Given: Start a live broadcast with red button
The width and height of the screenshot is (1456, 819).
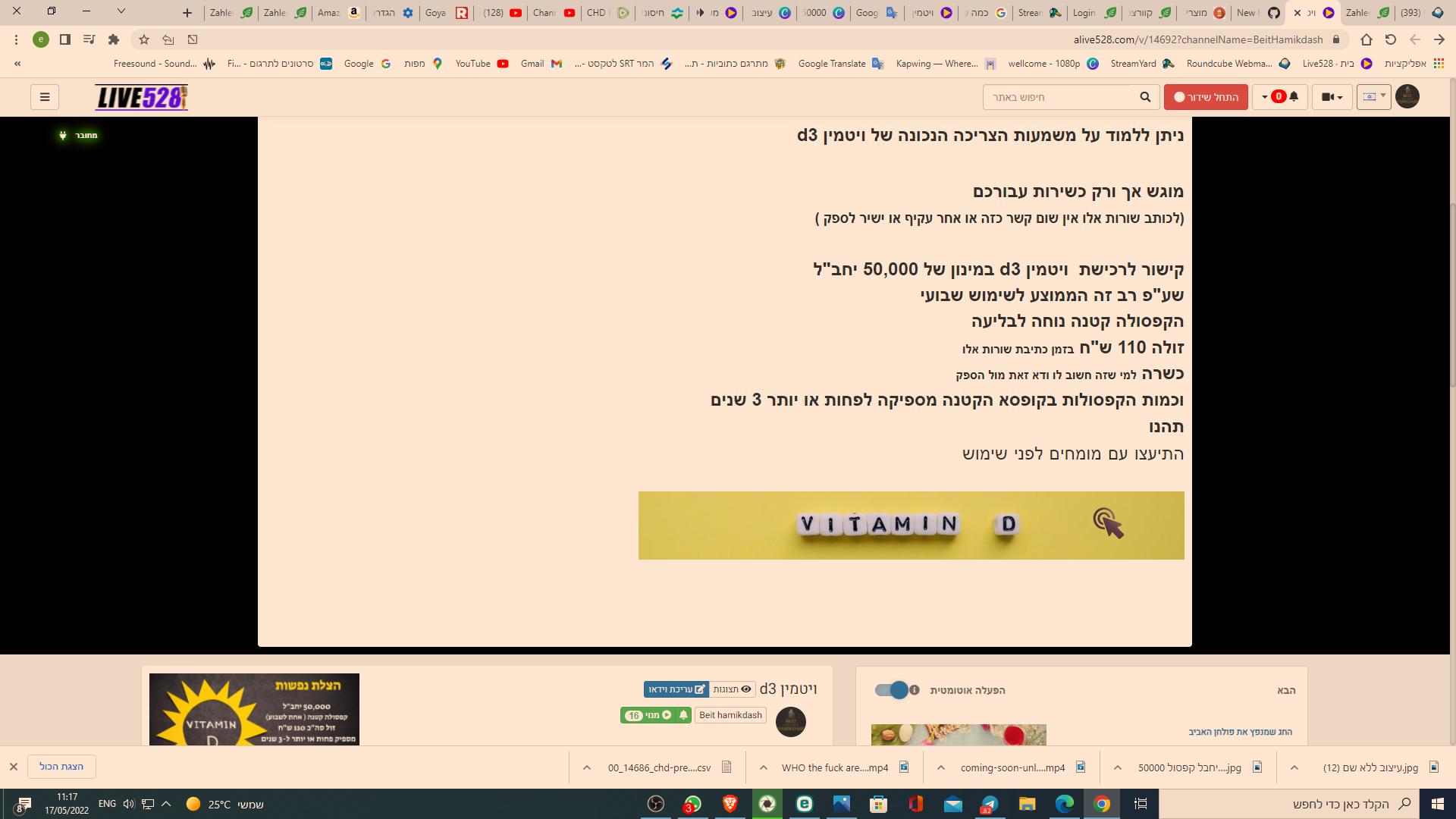Looking at the screenshot, I should pos(1206,97).
